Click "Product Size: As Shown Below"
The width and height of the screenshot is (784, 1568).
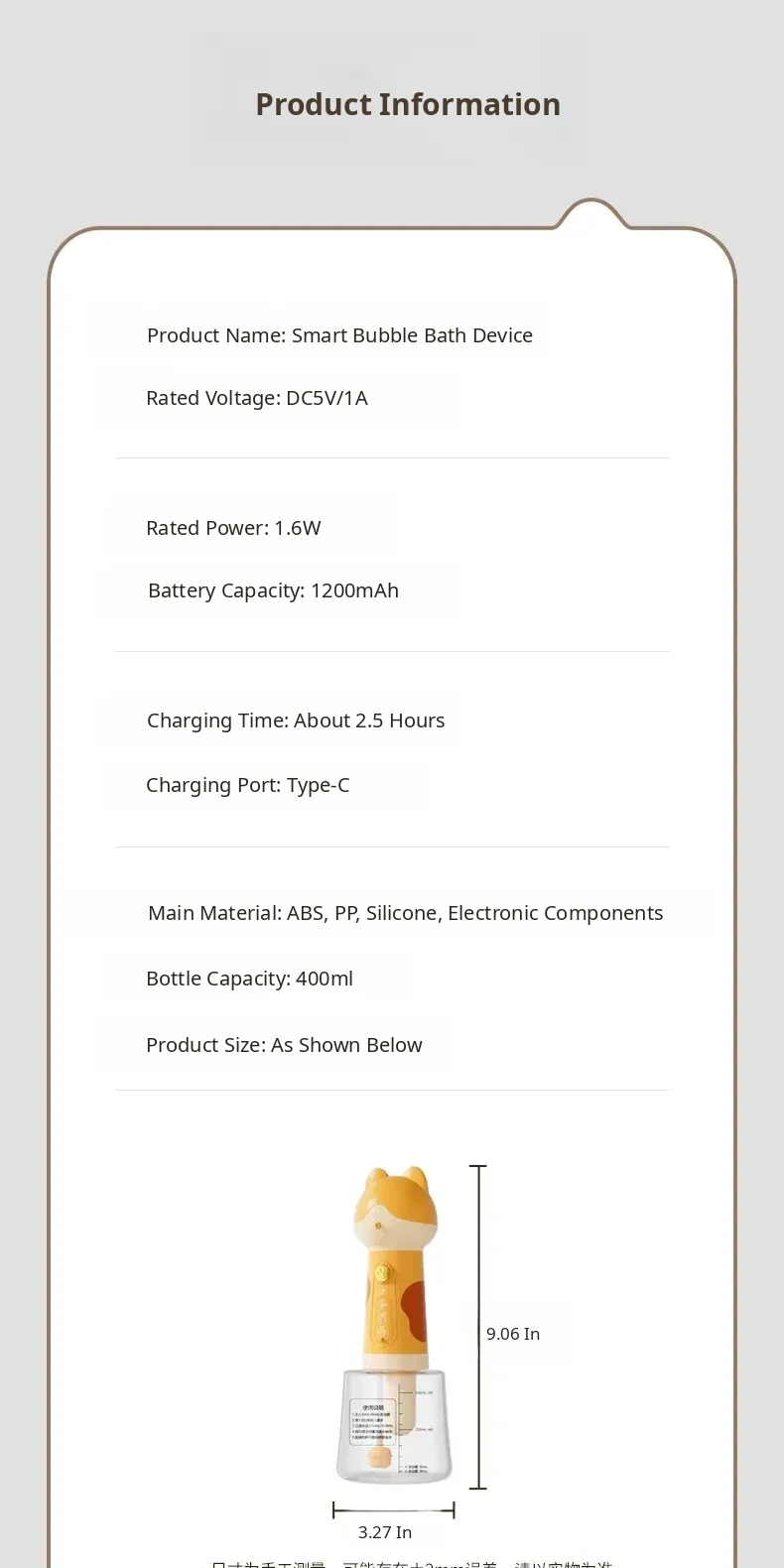(x=284, y=1045)
